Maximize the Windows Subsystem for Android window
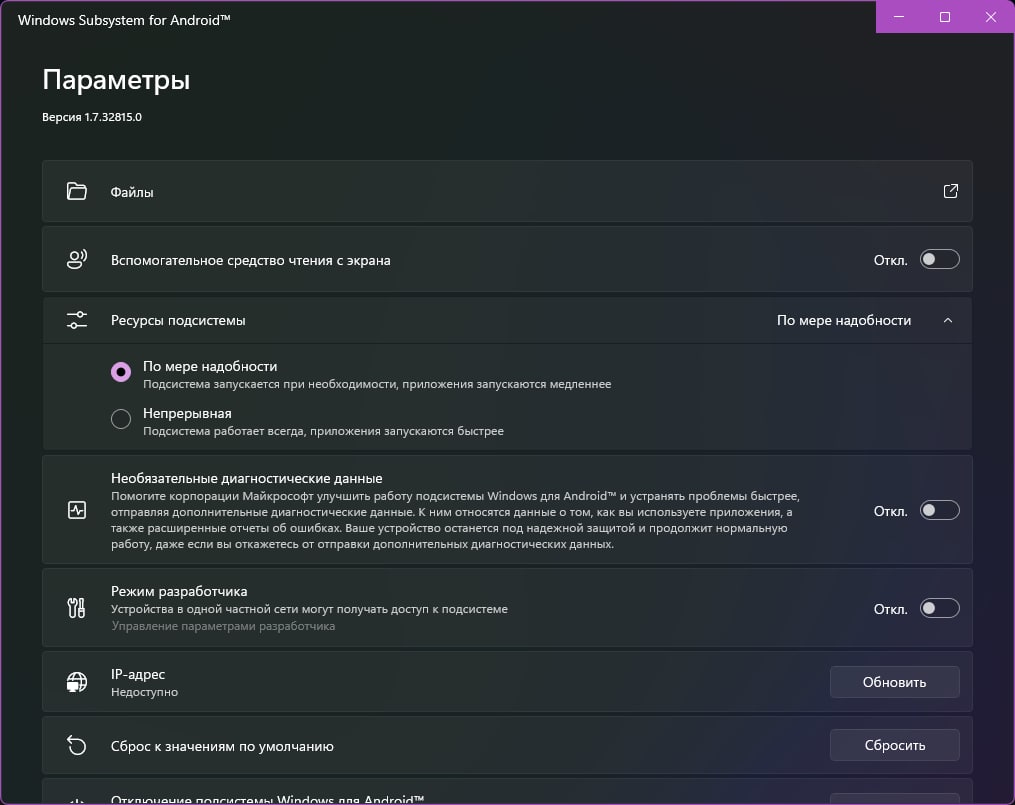This screenshot has height=805, width=1015. [945, 17]
